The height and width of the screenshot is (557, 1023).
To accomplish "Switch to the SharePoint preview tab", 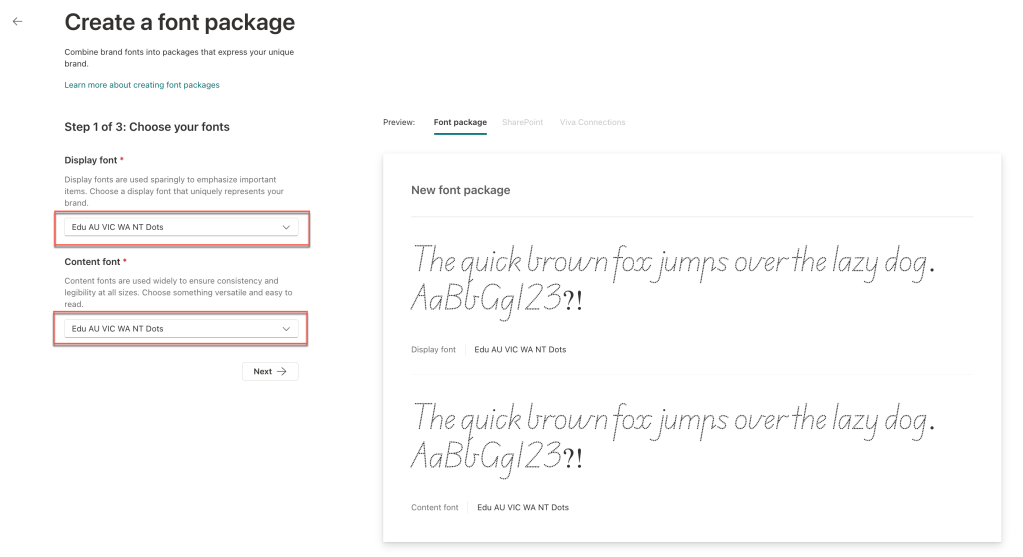I will 523,122.
